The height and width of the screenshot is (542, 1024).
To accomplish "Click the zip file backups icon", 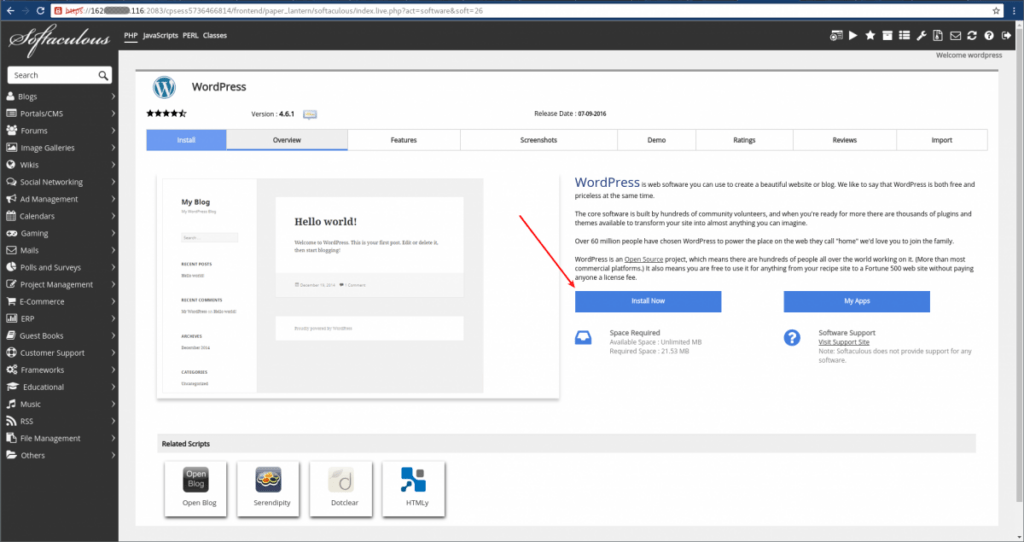I will (x=938, y=35).
